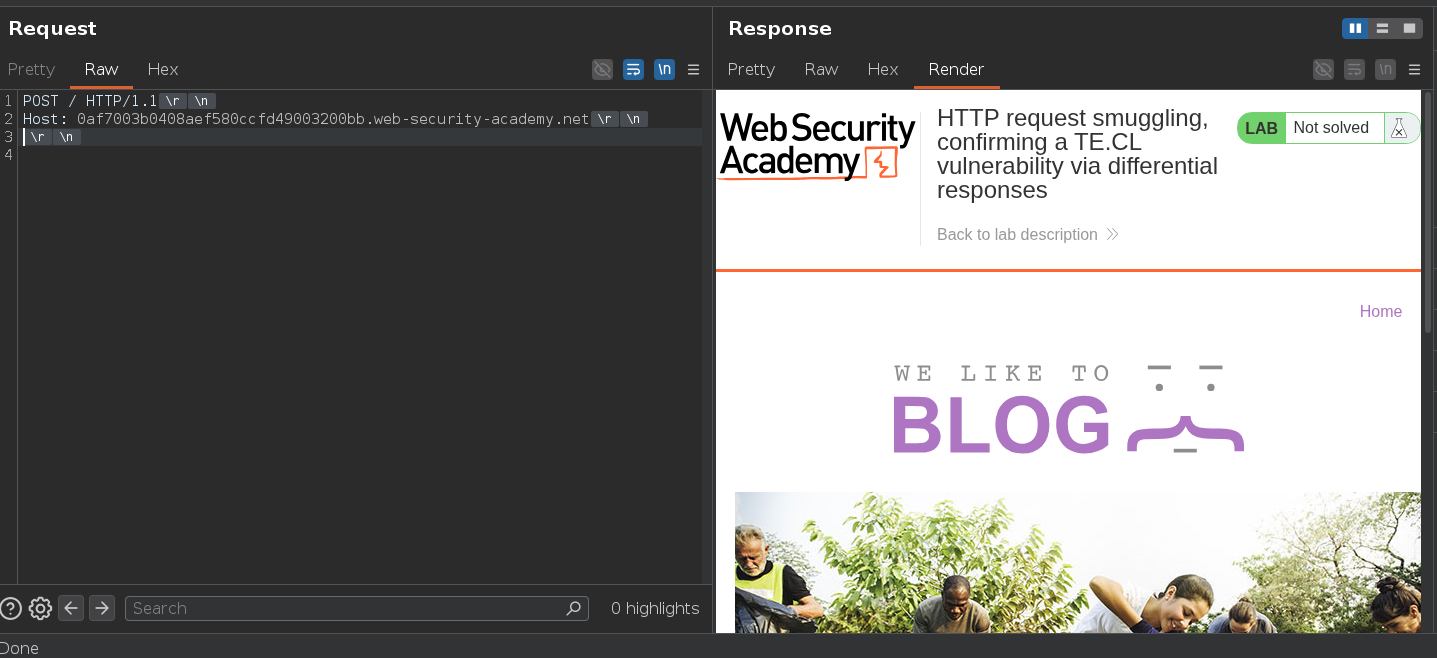The width and height of the screenshot is (1437, 658).
Task: Click the lab flask icon
Action: [x=1399, y=128]
